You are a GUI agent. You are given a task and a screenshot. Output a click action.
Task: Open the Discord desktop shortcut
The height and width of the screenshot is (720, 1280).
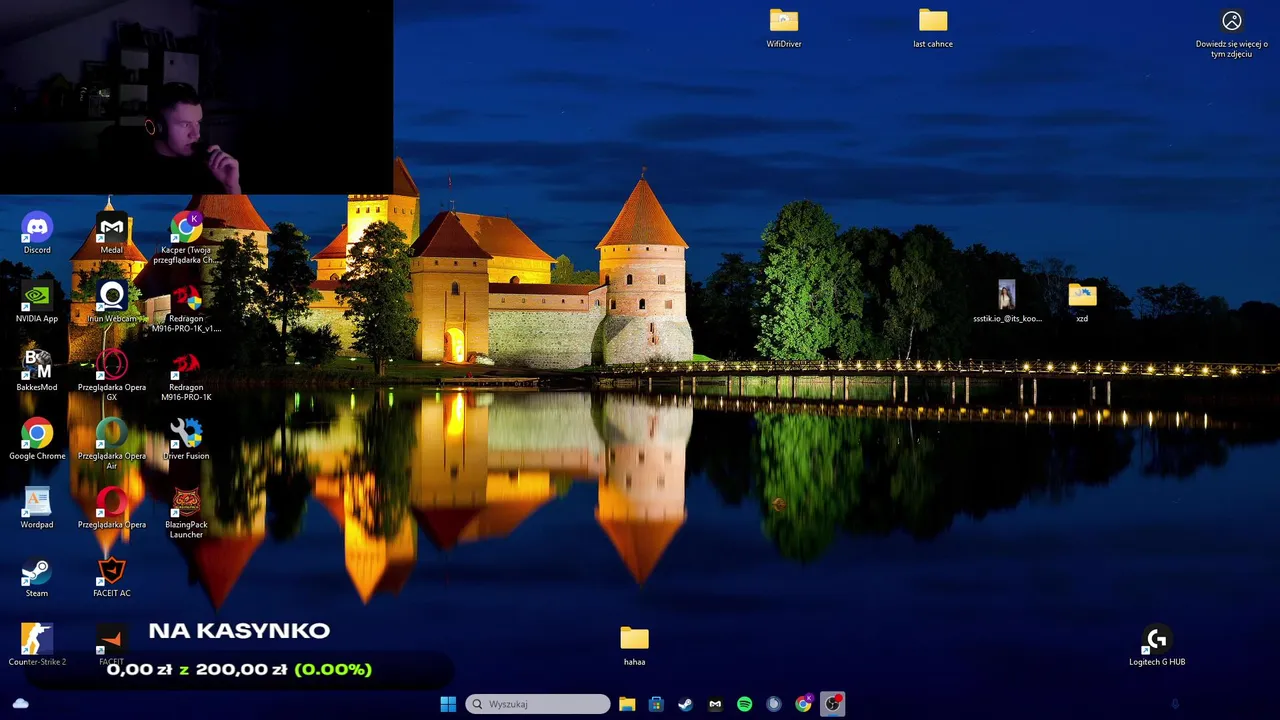(37, 234)
